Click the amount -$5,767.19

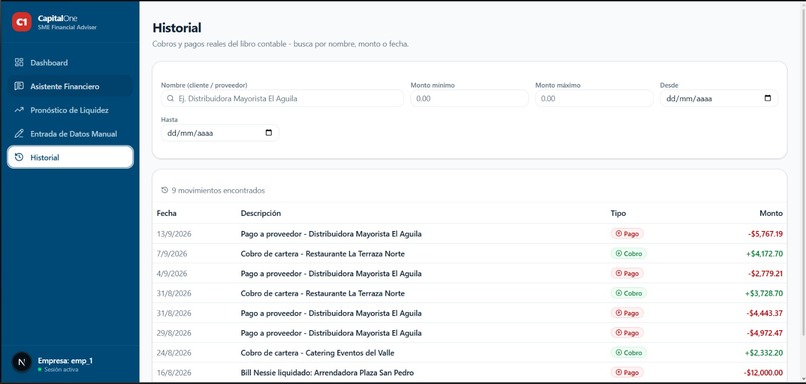(x=765, y=234)
